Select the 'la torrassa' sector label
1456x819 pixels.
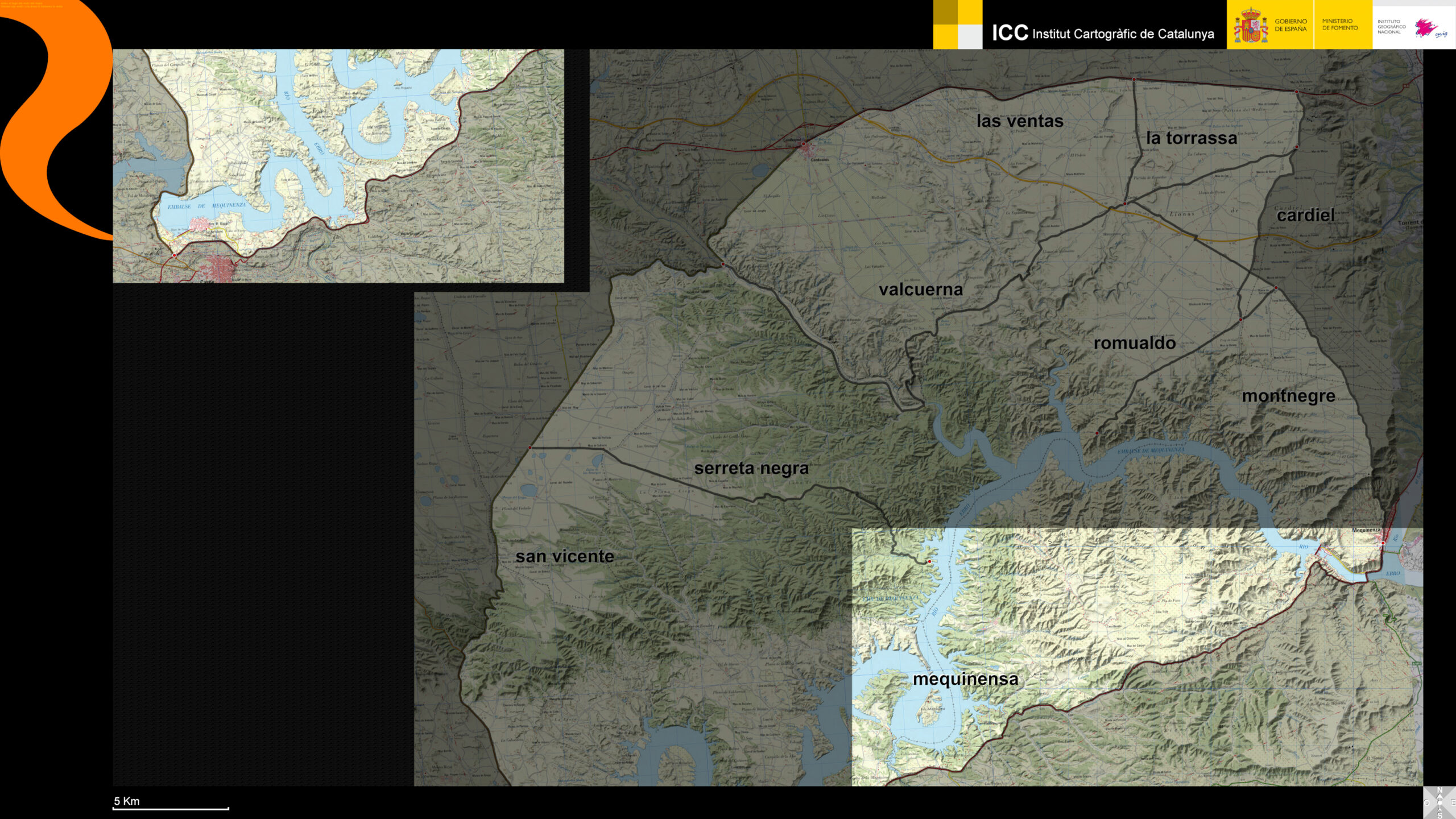click(1192, 138)
